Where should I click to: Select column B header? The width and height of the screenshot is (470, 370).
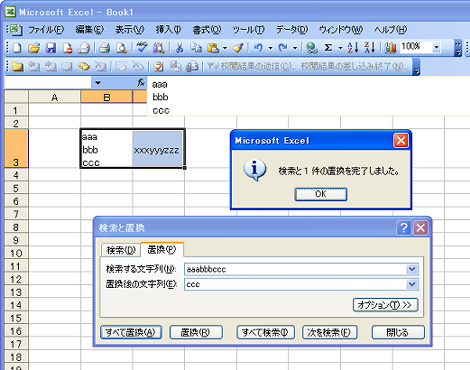(x=106, y=97)
